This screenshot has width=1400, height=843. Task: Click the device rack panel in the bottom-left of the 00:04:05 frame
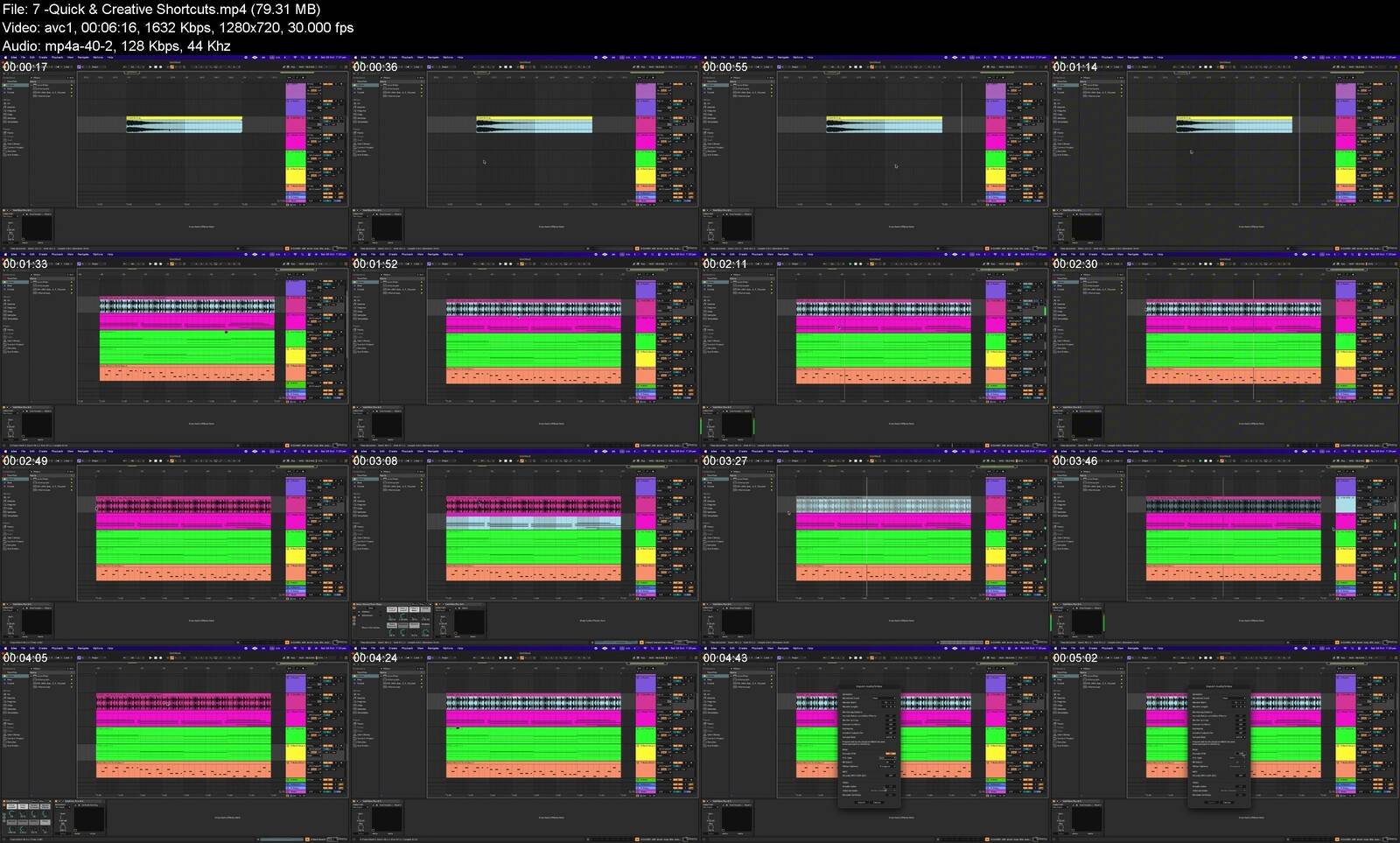coord(28,816)
